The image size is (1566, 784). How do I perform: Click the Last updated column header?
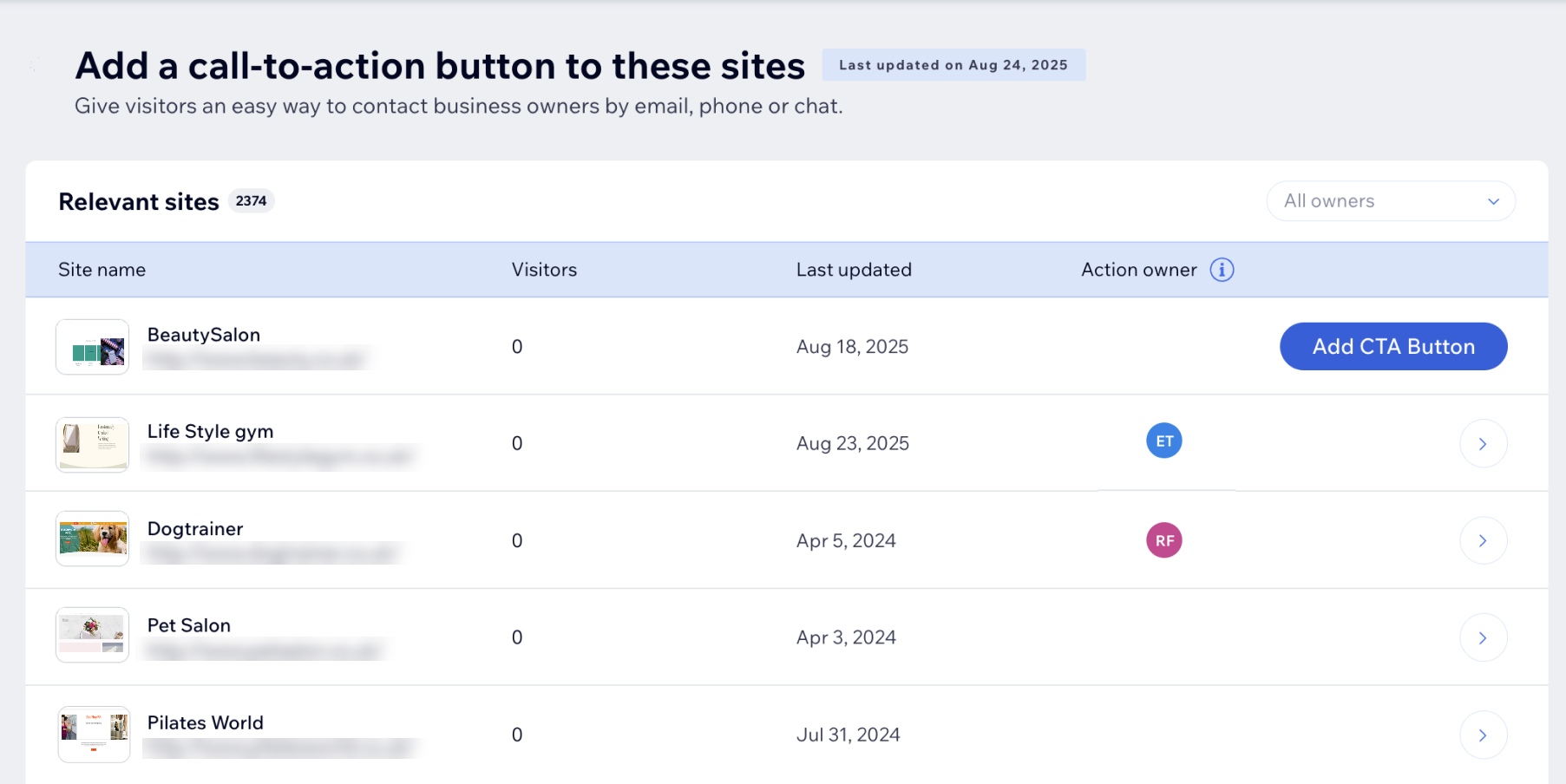[x=853, y=270]
